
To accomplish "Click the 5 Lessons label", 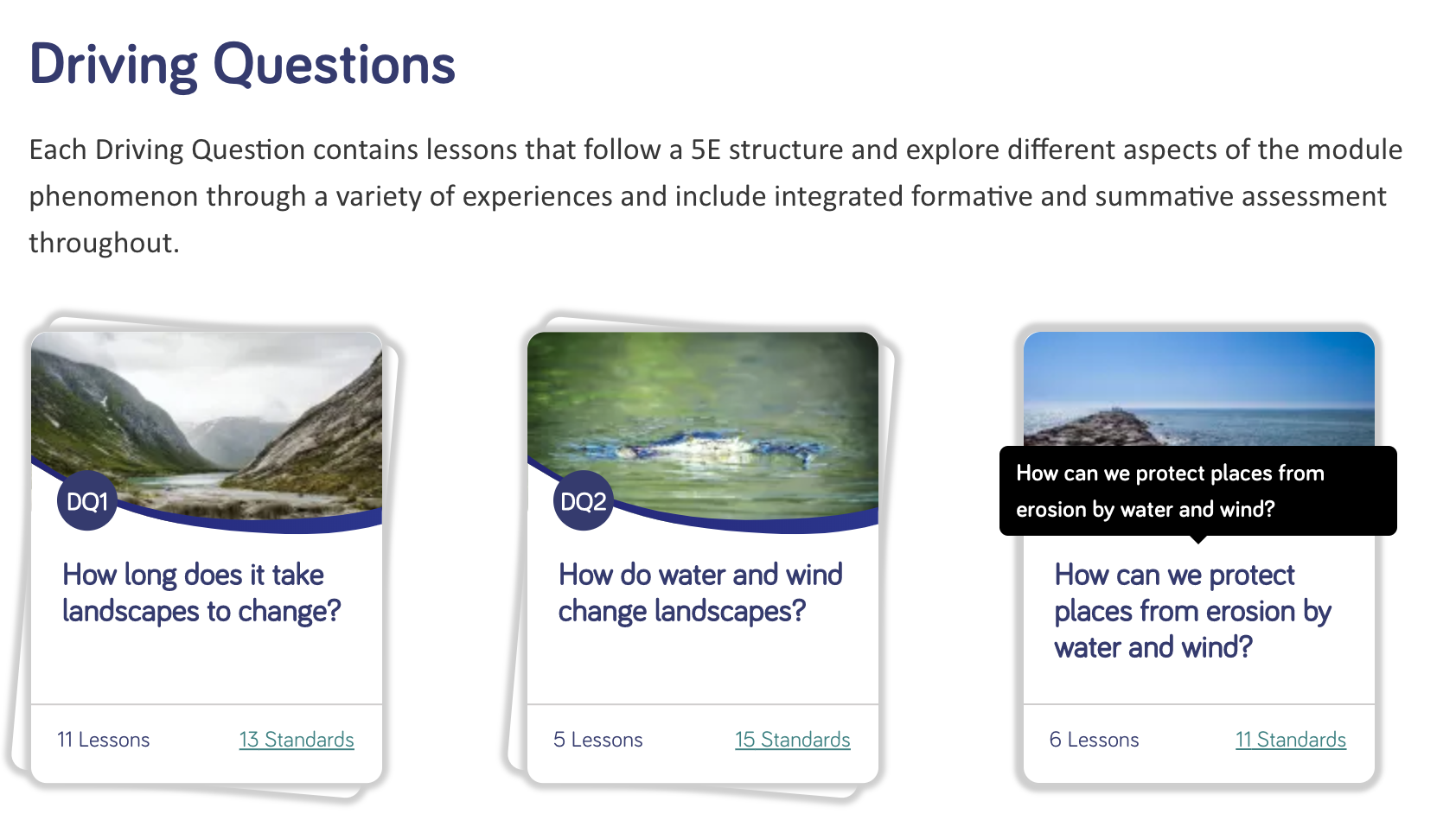I will pos(598,740).
